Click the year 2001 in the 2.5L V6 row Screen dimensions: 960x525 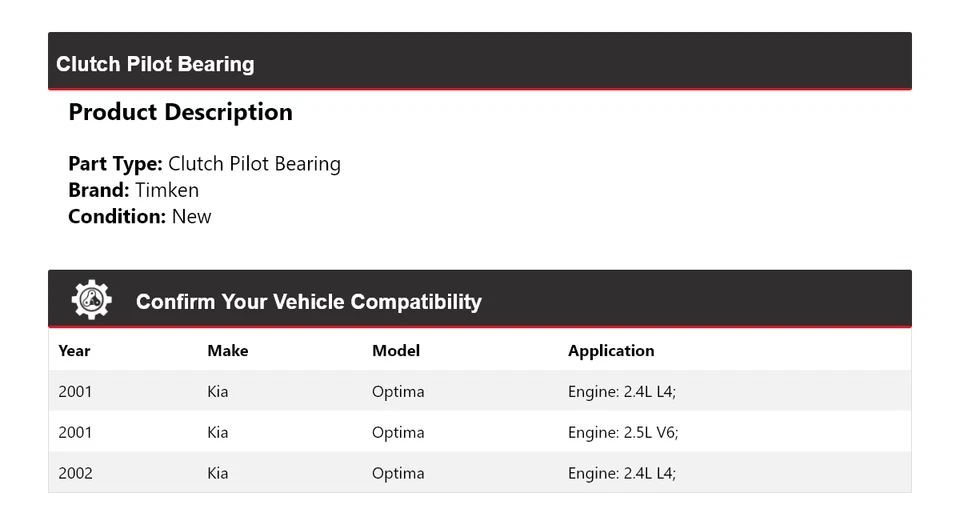tap(75, 432)
